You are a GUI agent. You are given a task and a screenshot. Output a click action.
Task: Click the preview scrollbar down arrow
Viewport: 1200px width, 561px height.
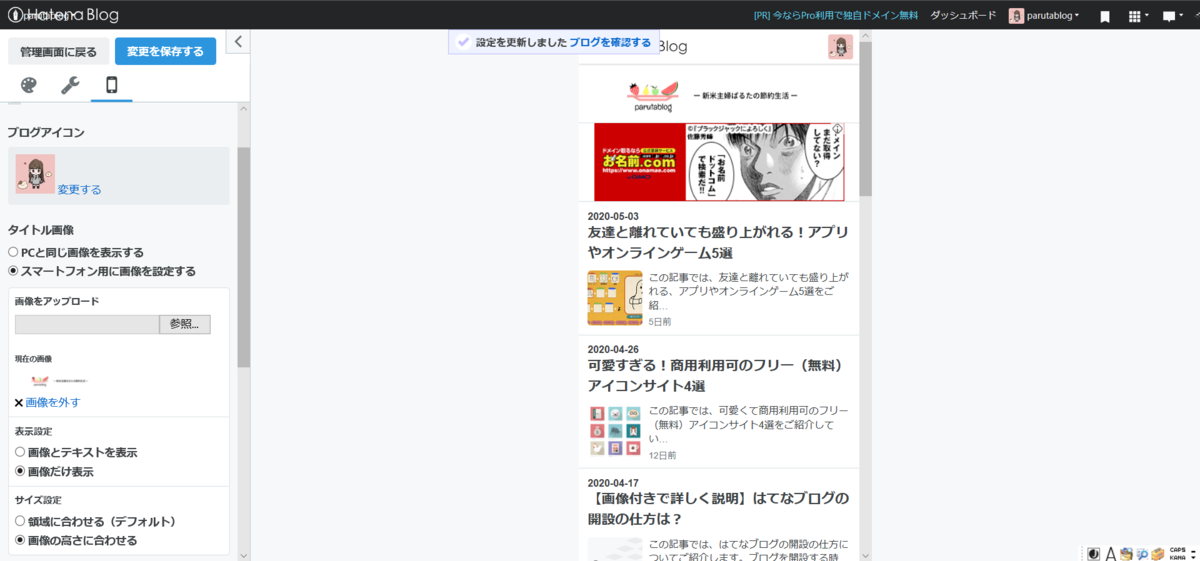click(x=866, y=555)
